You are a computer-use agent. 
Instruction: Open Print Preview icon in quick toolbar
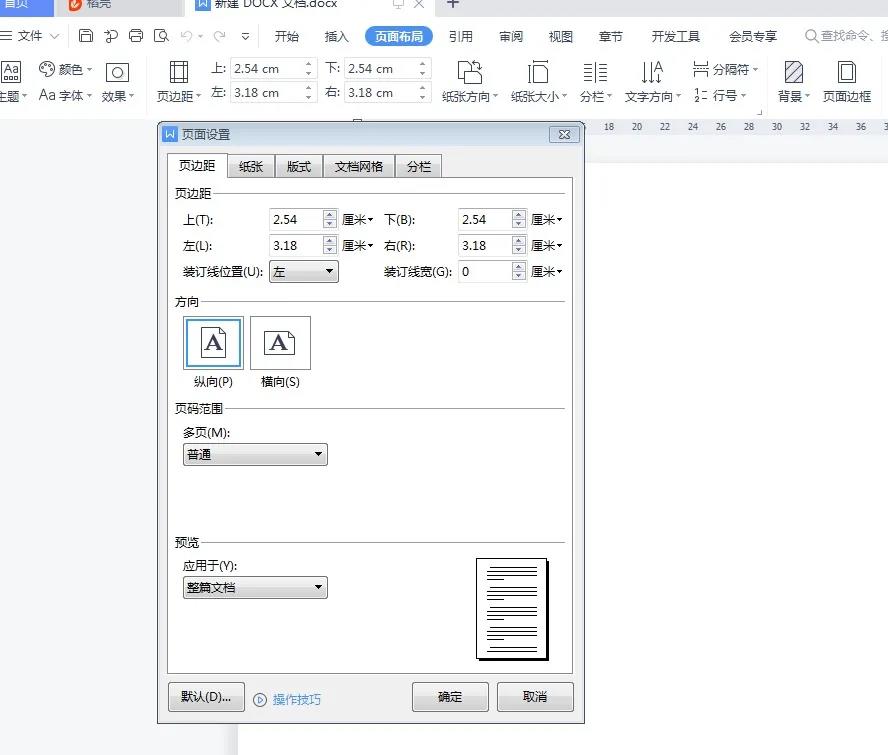coord(161,36)
